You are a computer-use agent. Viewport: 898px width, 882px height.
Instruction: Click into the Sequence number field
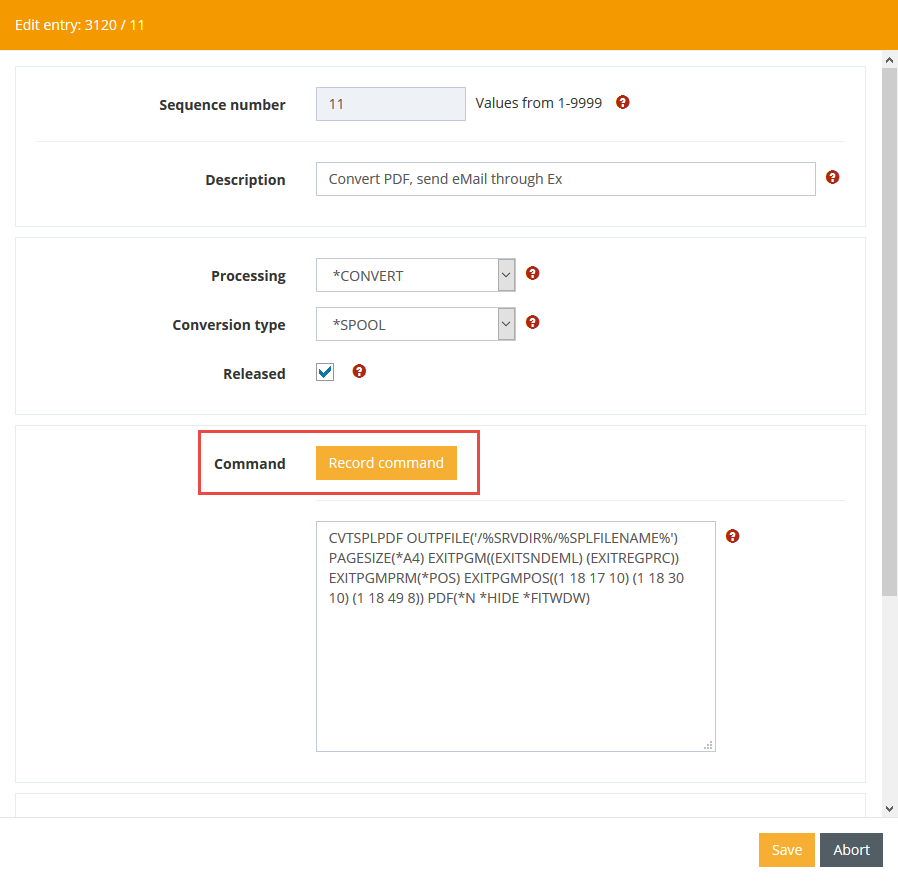[390, 104]
